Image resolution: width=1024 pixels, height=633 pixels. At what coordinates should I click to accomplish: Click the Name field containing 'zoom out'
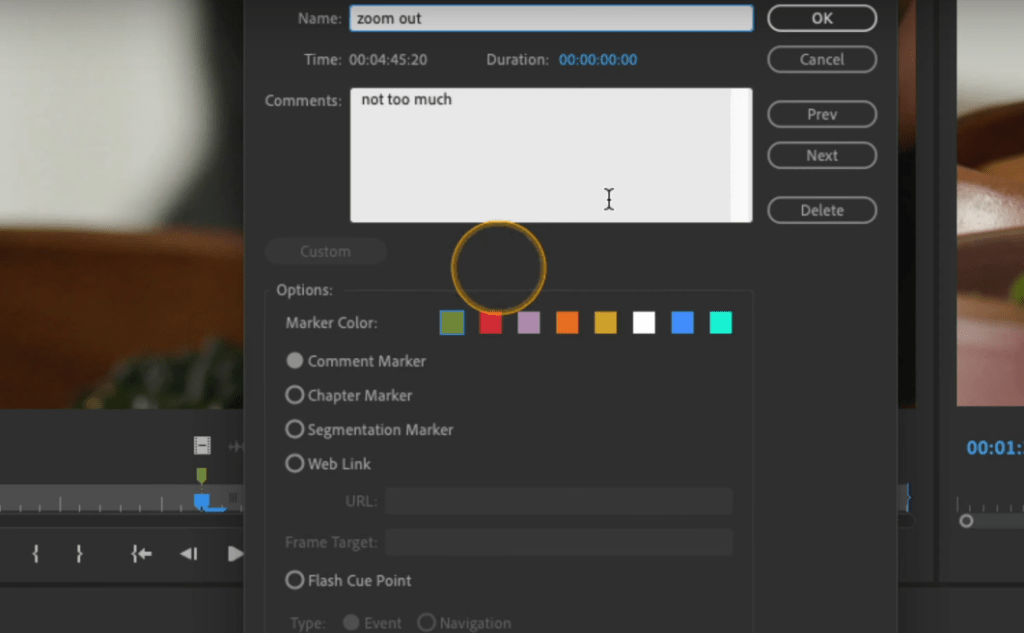click(551, 18)
